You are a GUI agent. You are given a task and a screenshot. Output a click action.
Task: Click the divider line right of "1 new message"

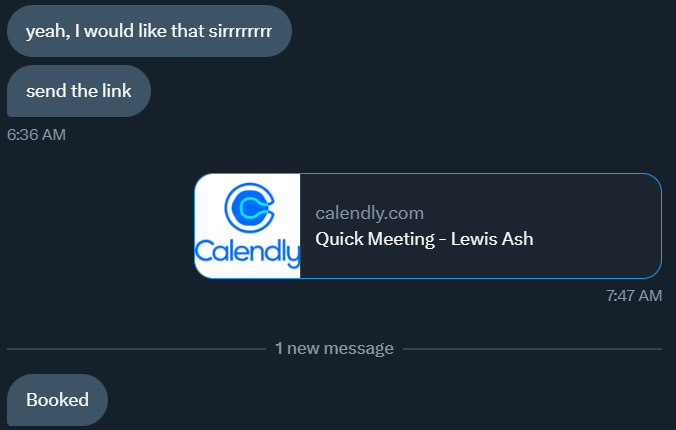tap(532, 349)
